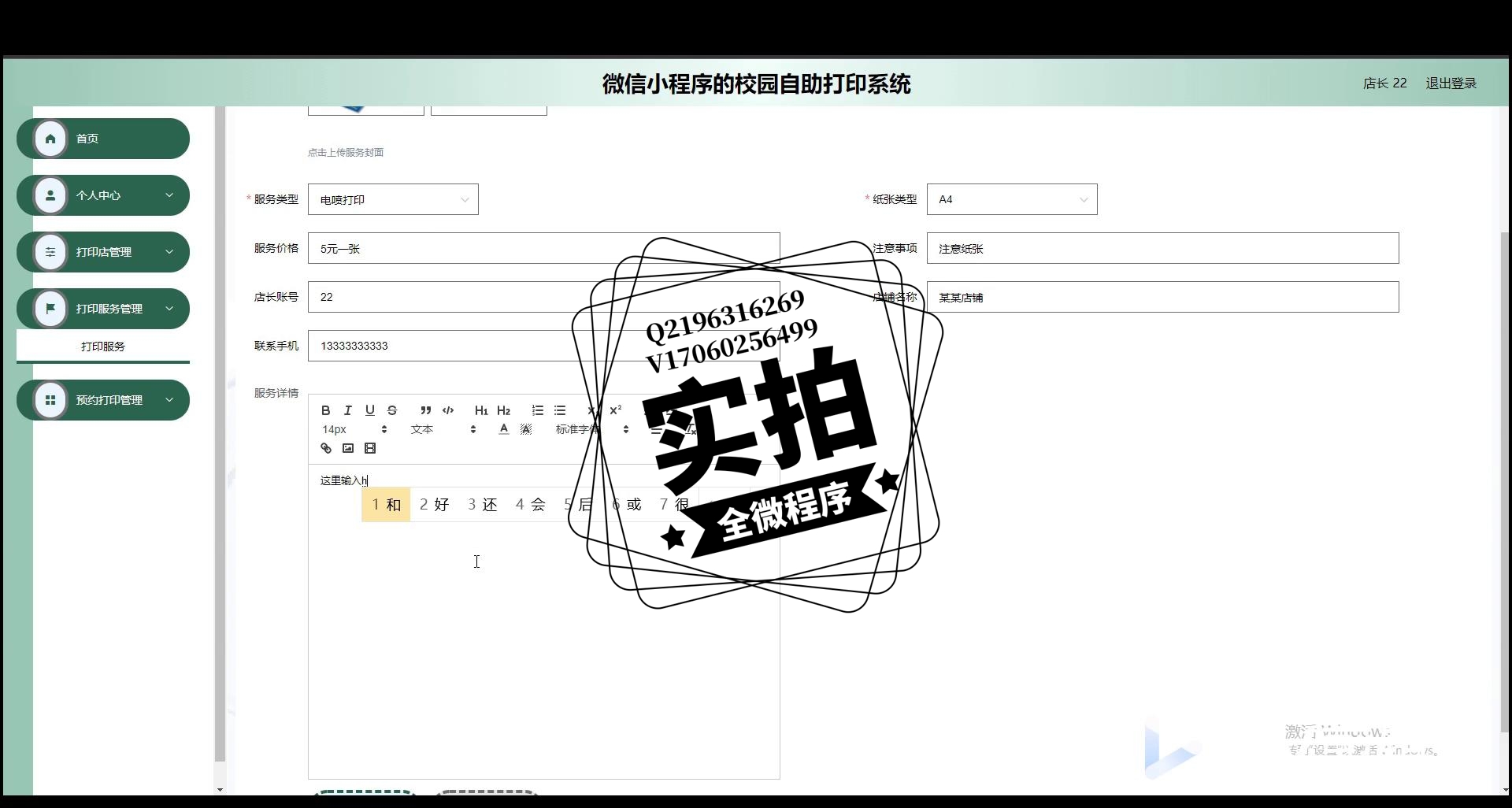Toggle strikethrough formatting in the editor
This screenshot has height=808, width=1512.
pyautogui.click(x=392, y=410)
